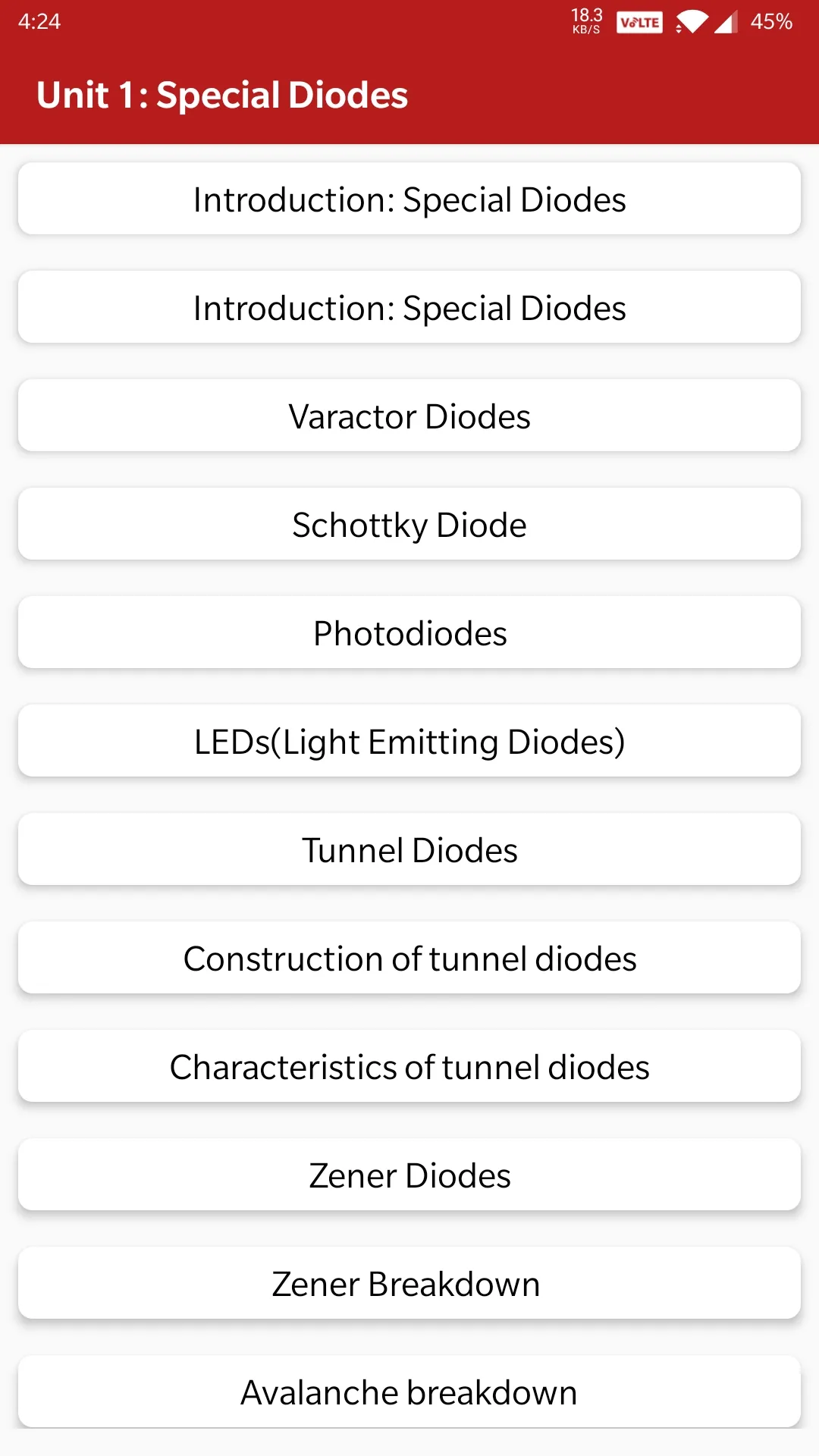The width and height of the screenshot is (819, 1456).
Task: Tap the Unit 1: Special Diodes title
Action: point(222,96)
